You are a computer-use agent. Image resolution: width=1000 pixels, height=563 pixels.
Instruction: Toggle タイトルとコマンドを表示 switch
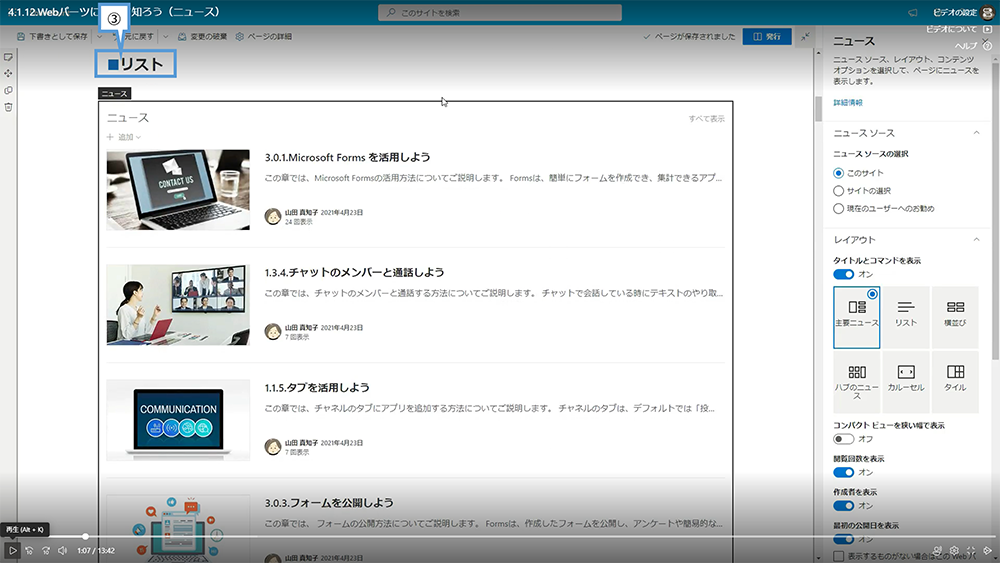click(x=843, y=274)
